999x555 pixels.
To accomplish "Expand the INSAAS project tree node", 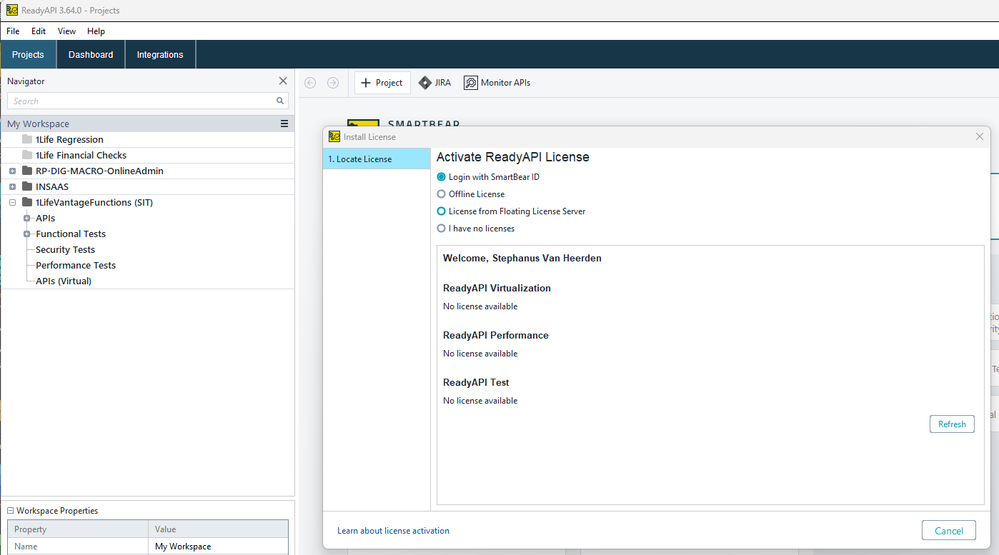I will point(12,187).
